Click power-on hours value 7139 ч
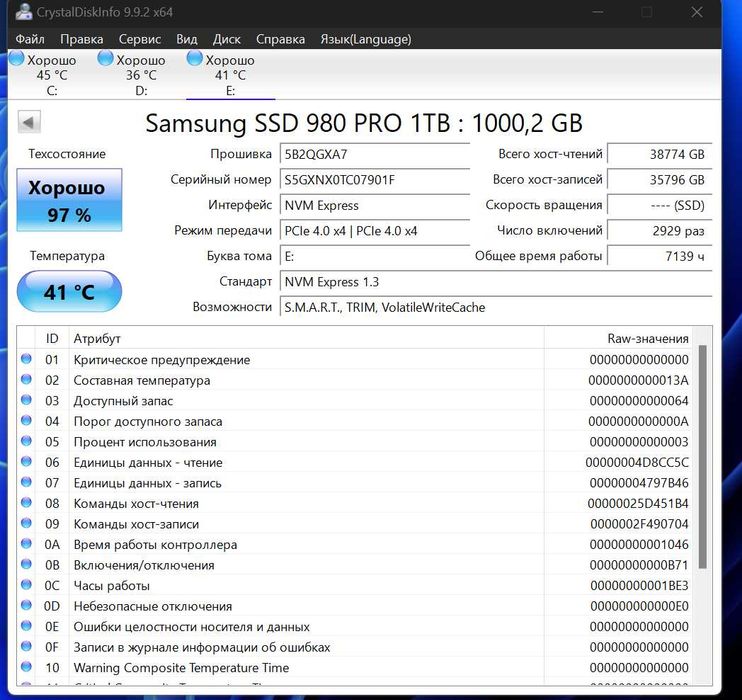The image size is (742, 700). tap(660, 257)
